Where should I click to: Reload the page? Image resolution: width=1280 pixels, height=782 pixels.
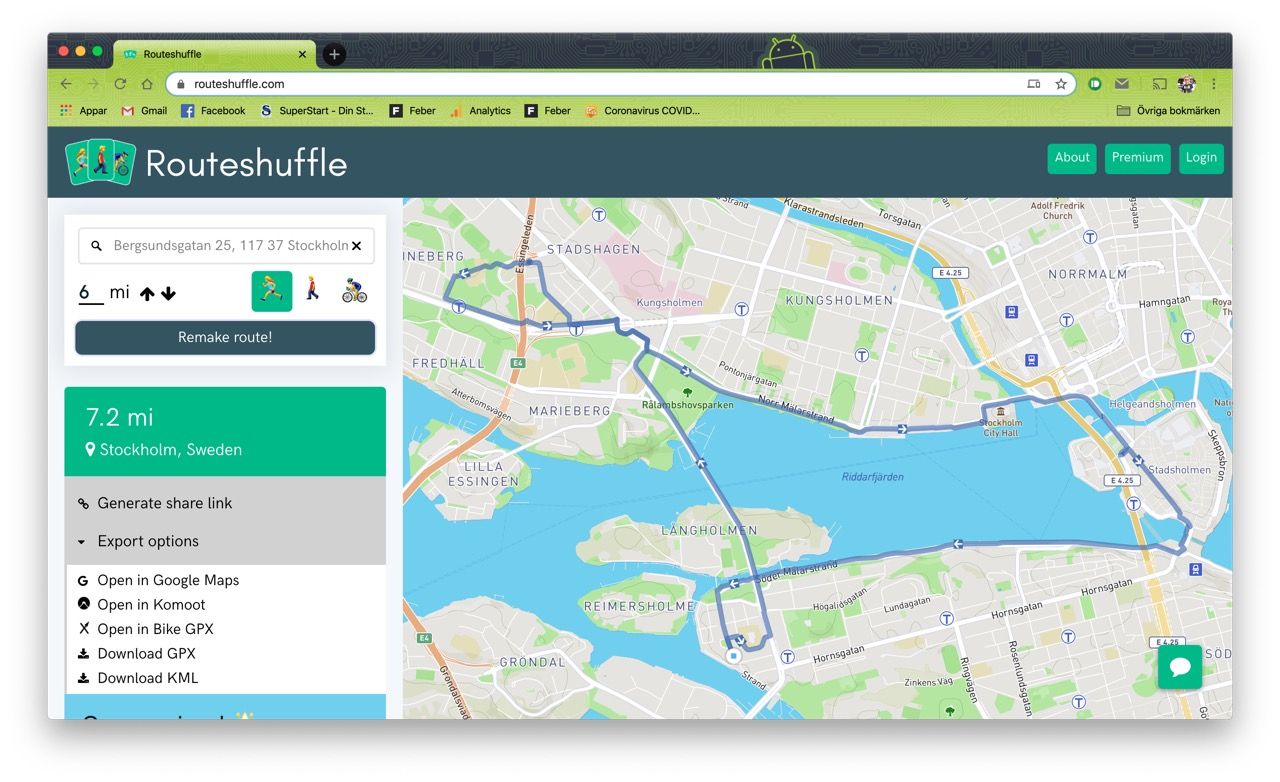pos(120,84)
